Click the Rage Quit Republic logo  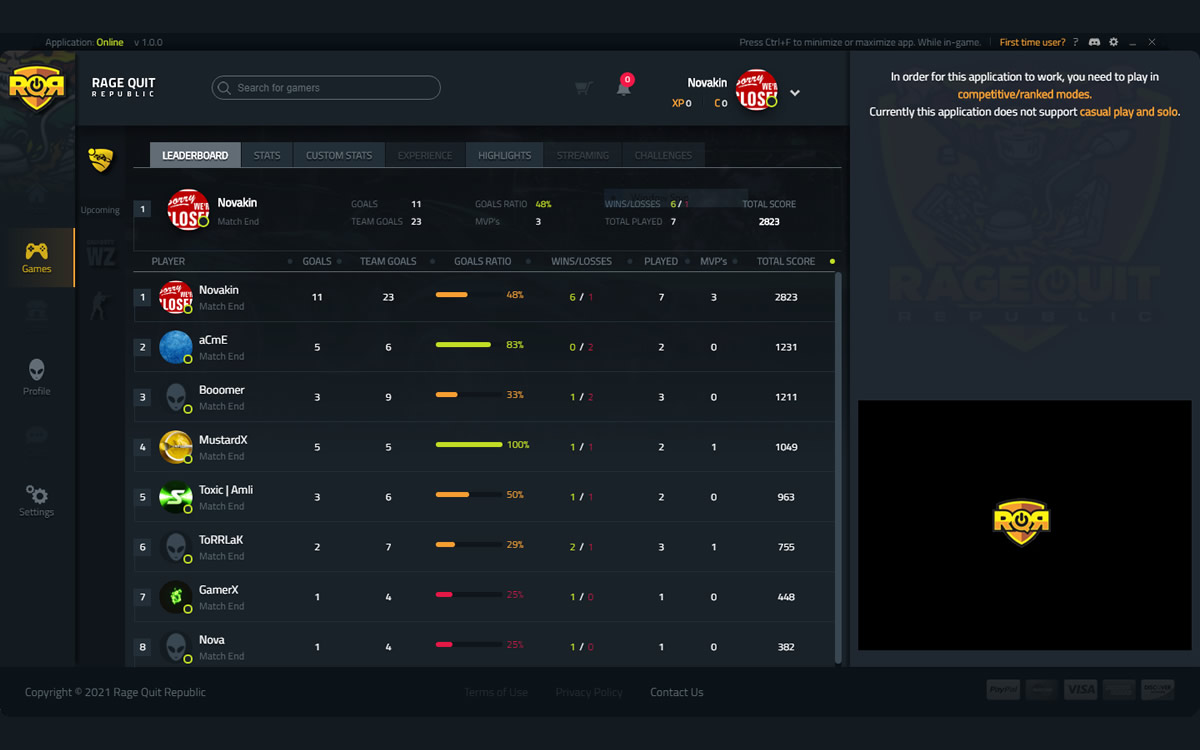(x=38, y=87)
